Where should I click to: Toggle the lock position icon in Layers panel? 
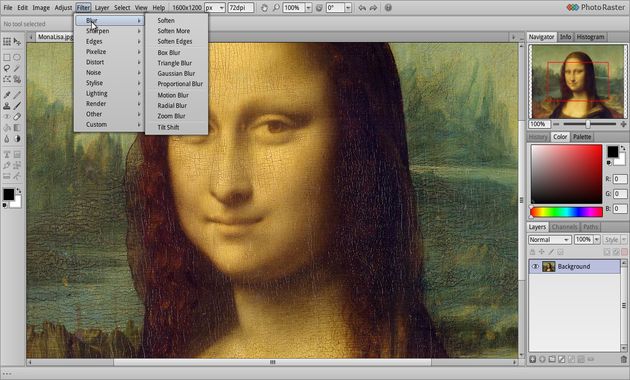coord(542,252)
